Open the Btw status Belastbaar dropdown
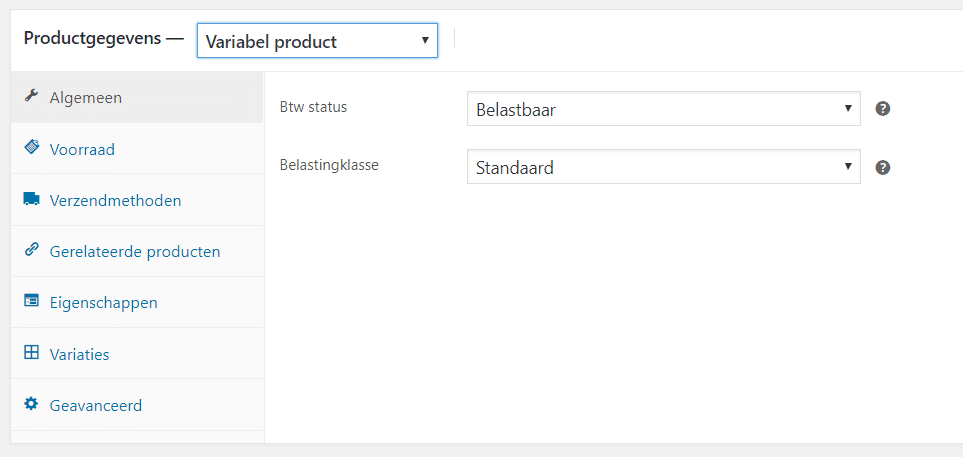 663,109
